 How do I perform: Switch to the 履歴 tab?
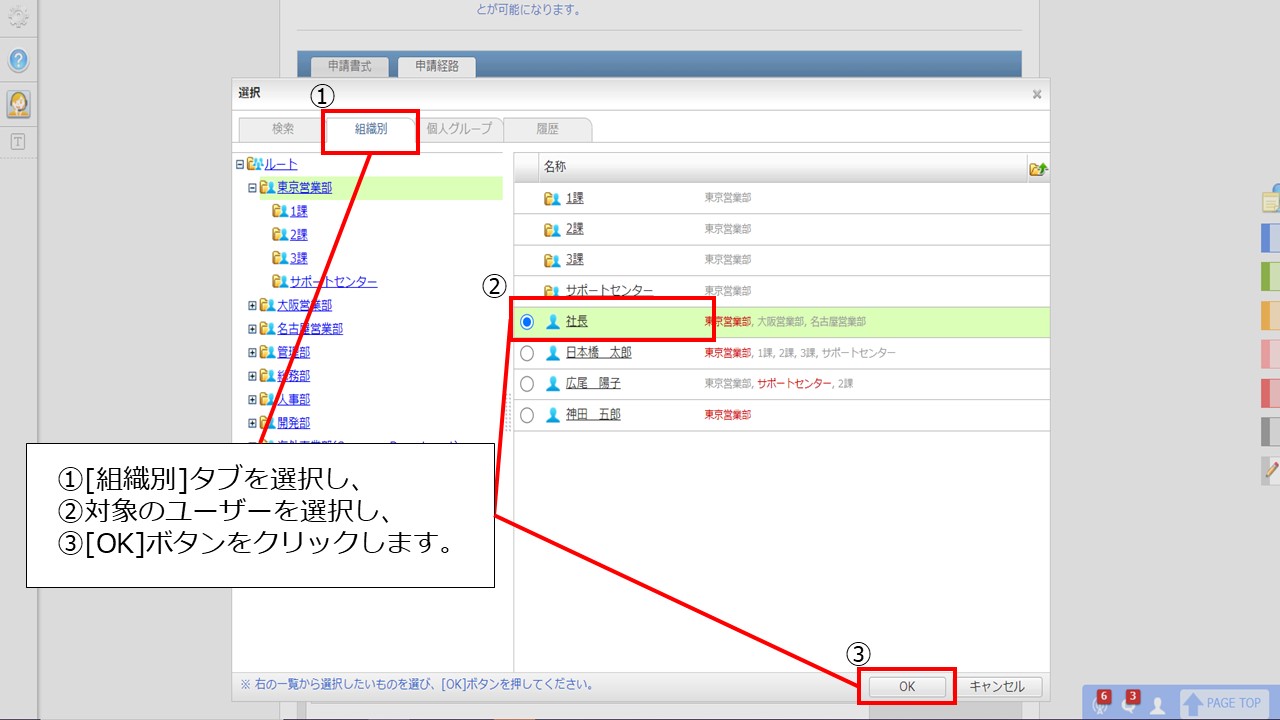pos(547,129)
